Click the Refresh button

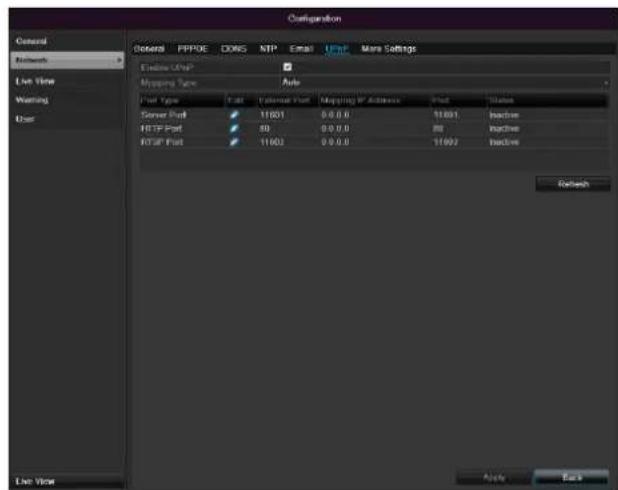(x=572, y=184)
